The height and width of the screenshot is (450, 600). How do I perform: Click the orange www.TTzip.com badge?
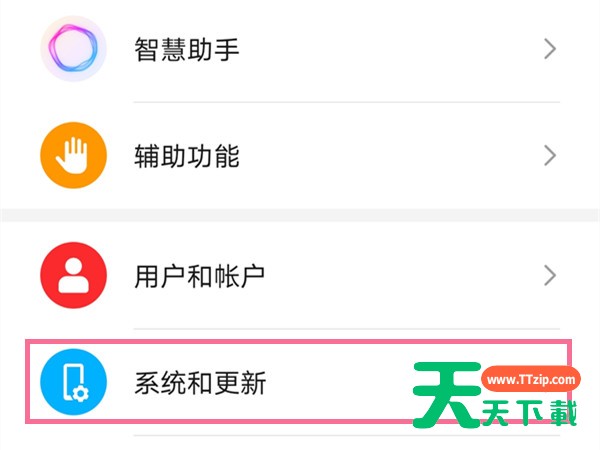(531, 379)
